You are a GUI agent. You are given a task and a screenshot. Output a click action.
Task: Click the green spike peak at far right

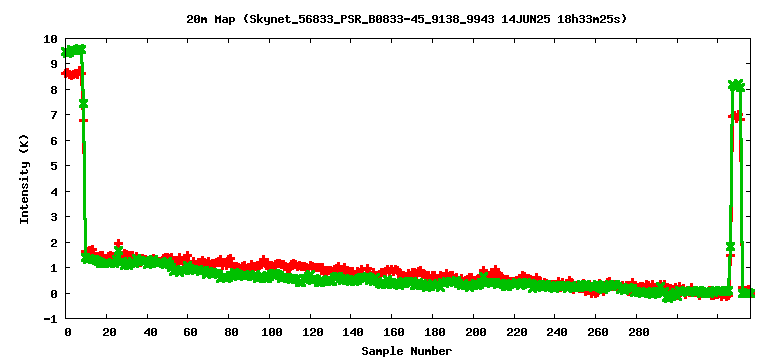736,86
